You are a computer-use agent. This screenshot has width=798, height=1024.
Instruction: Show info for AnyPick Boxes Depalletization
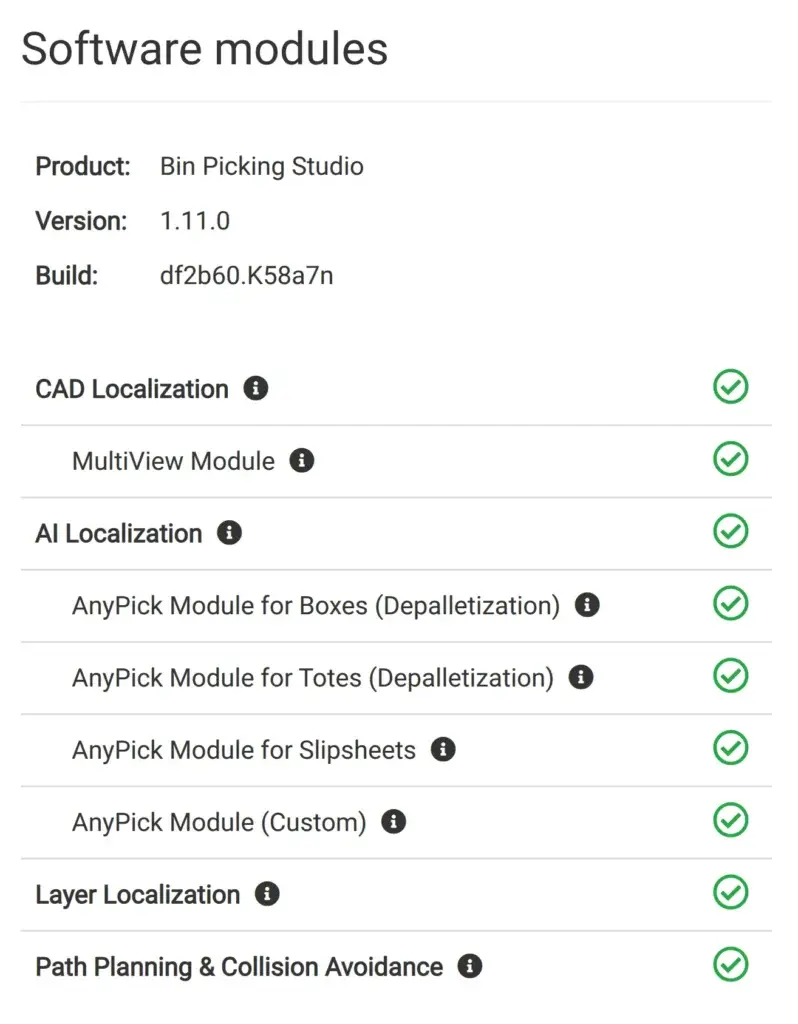point(588,605)
